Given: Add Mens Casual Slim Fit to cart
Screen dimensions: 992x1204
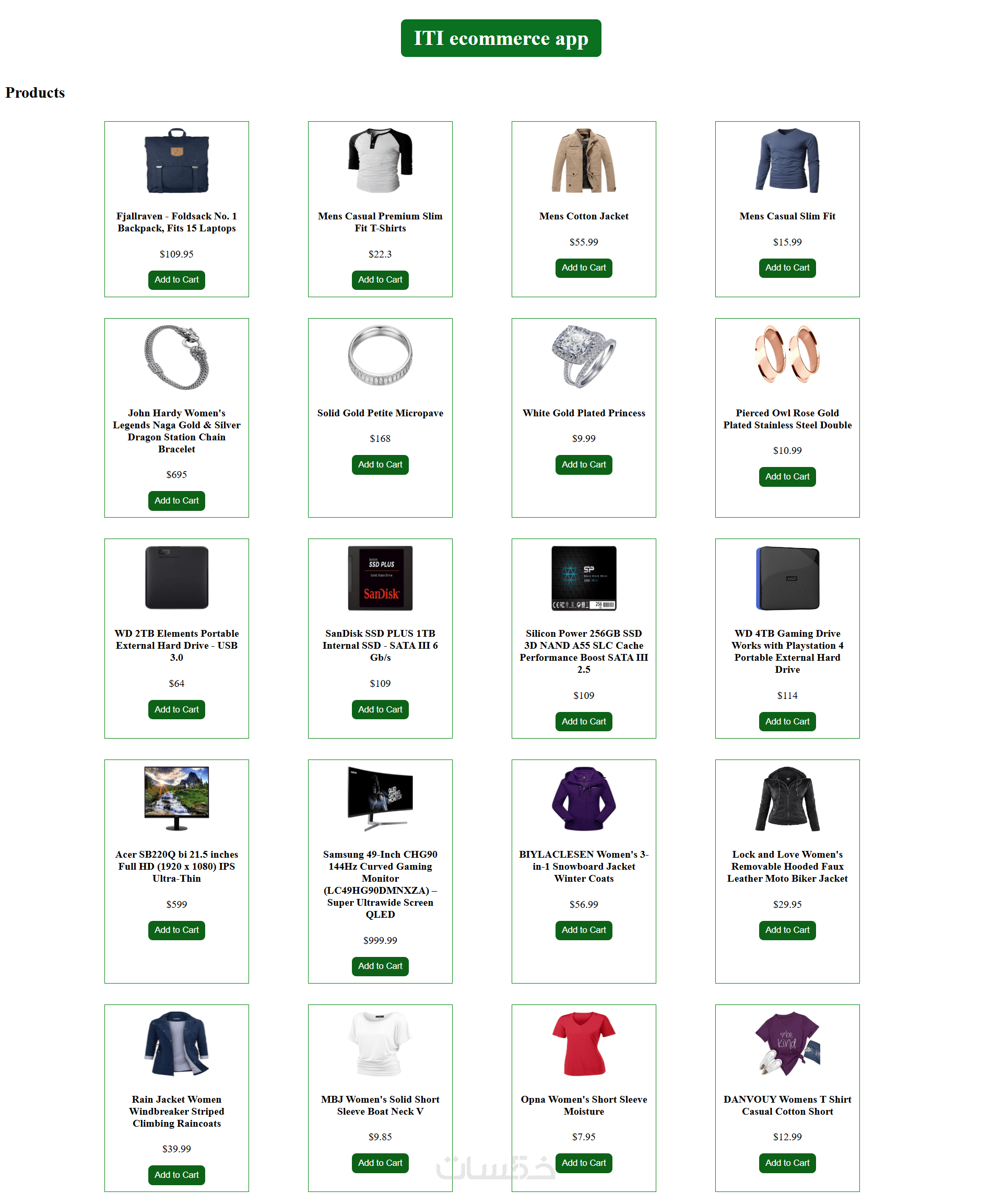Looking at the screenshot, I should [787, 267].
